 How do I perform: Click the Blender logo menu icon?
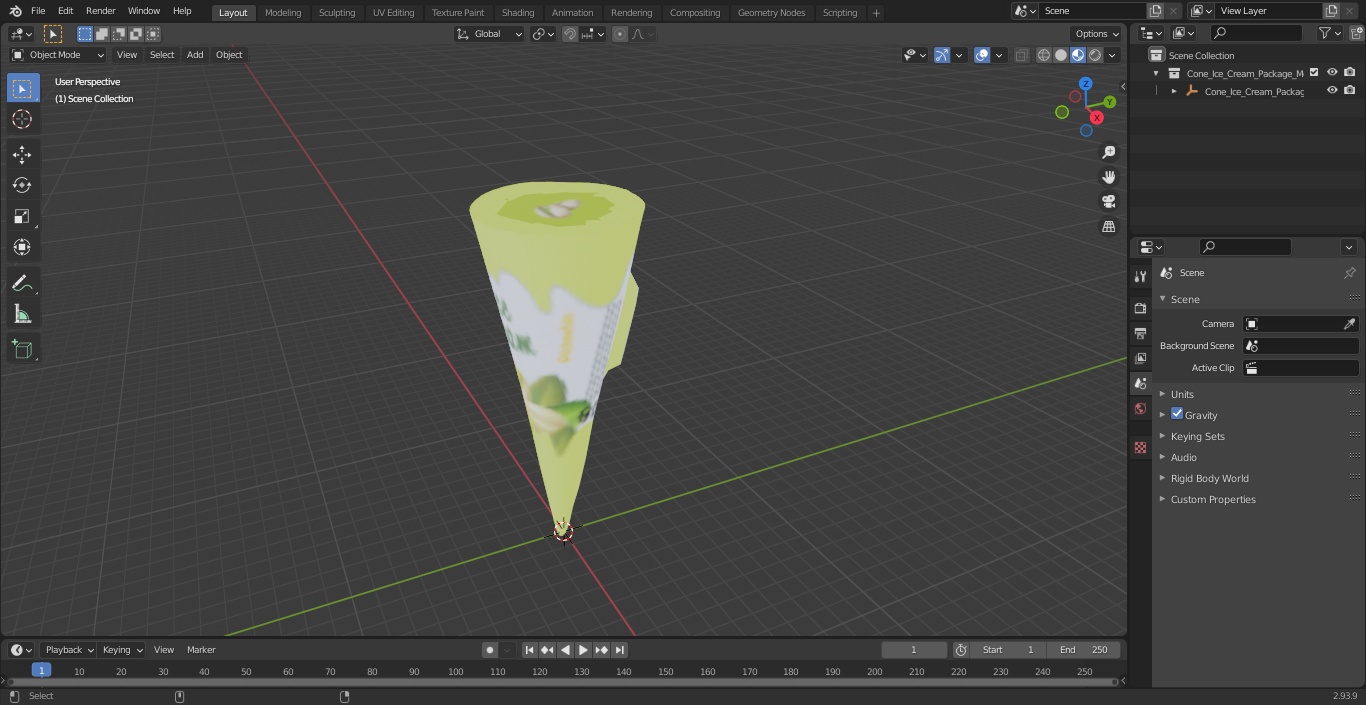coord(15,11)
